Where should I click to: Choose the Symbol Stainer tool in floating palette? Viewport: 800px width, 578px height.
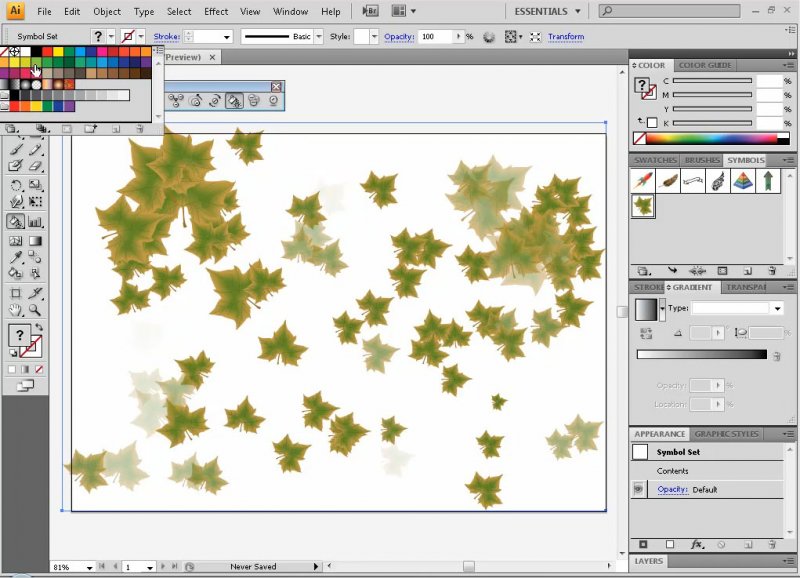(234, 101)
